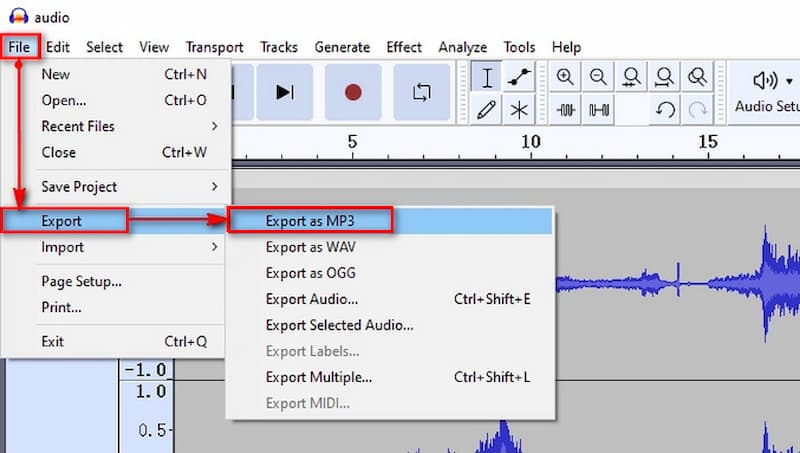Select the Envelope tool
The image size is (800, 453).
coord(519,77)
